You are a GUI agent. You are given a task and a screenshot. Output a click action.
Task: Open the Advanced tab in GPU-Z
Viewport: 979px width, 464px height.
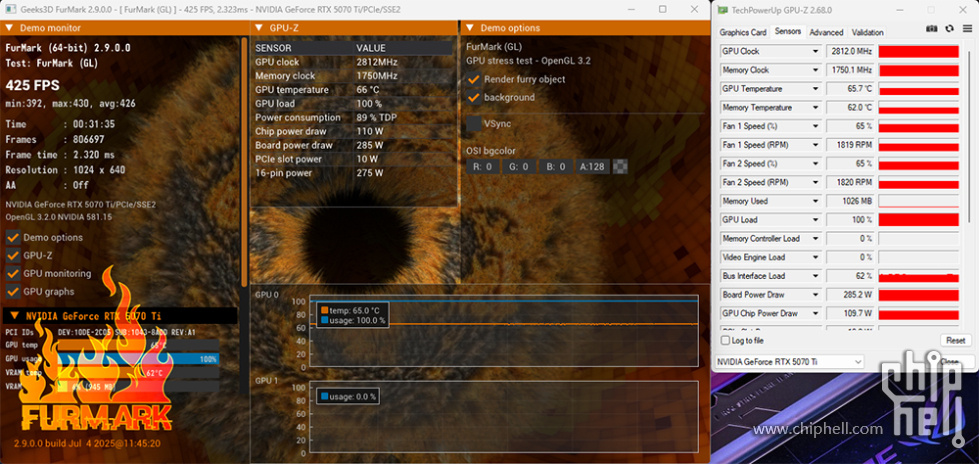click(826, 32)
